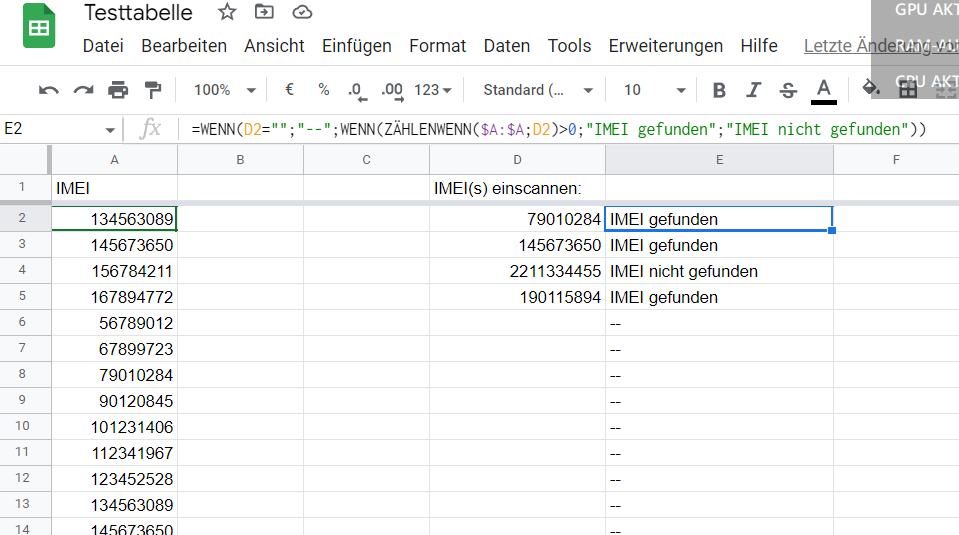This screenshot has height=535, width=959.
Task: Select the paint format roller icon
Action: click(152, 90)
